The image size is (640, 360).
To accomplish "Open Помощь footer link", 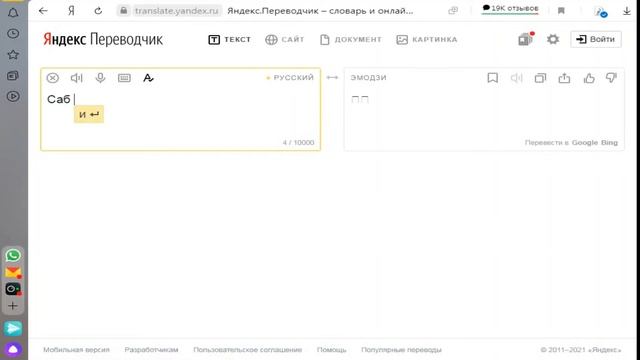I will coord(331,350).
